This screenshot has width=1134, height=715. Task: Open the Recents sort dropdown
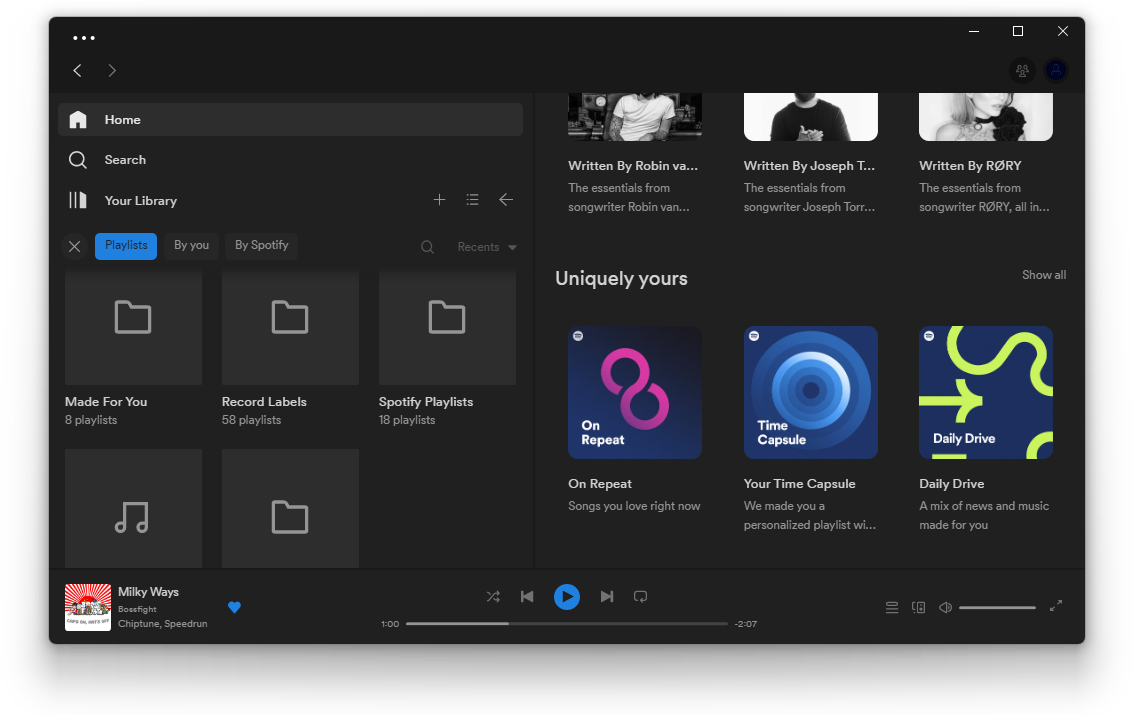[x=487, y=247]
